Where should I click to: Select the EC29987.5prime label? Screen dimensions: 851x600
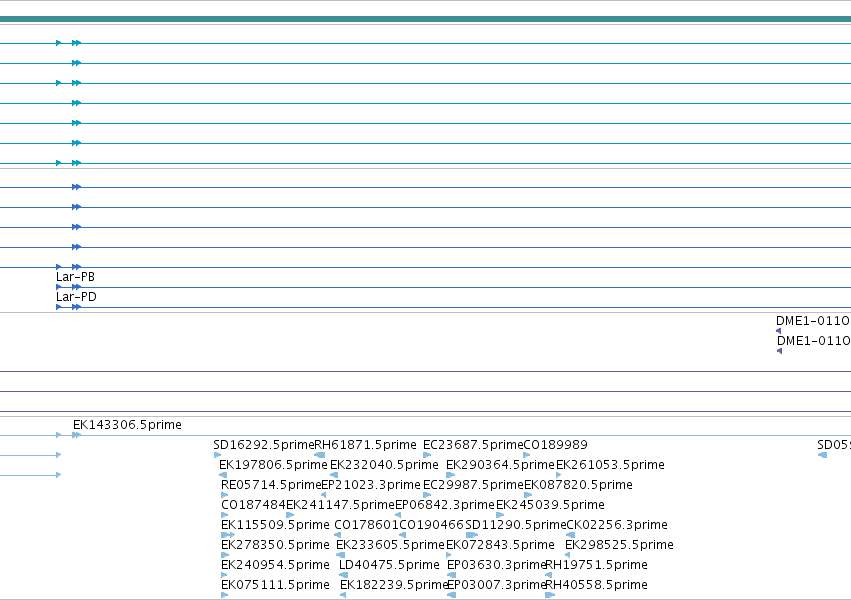[x=473, y=485]
